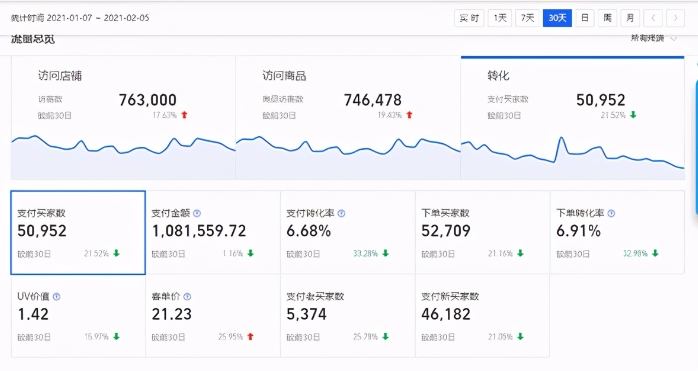Click the date range 2021-01-07 ~ 2021-02-05
Viewport: 698px width, 371px height.
[x=98, y=18]
